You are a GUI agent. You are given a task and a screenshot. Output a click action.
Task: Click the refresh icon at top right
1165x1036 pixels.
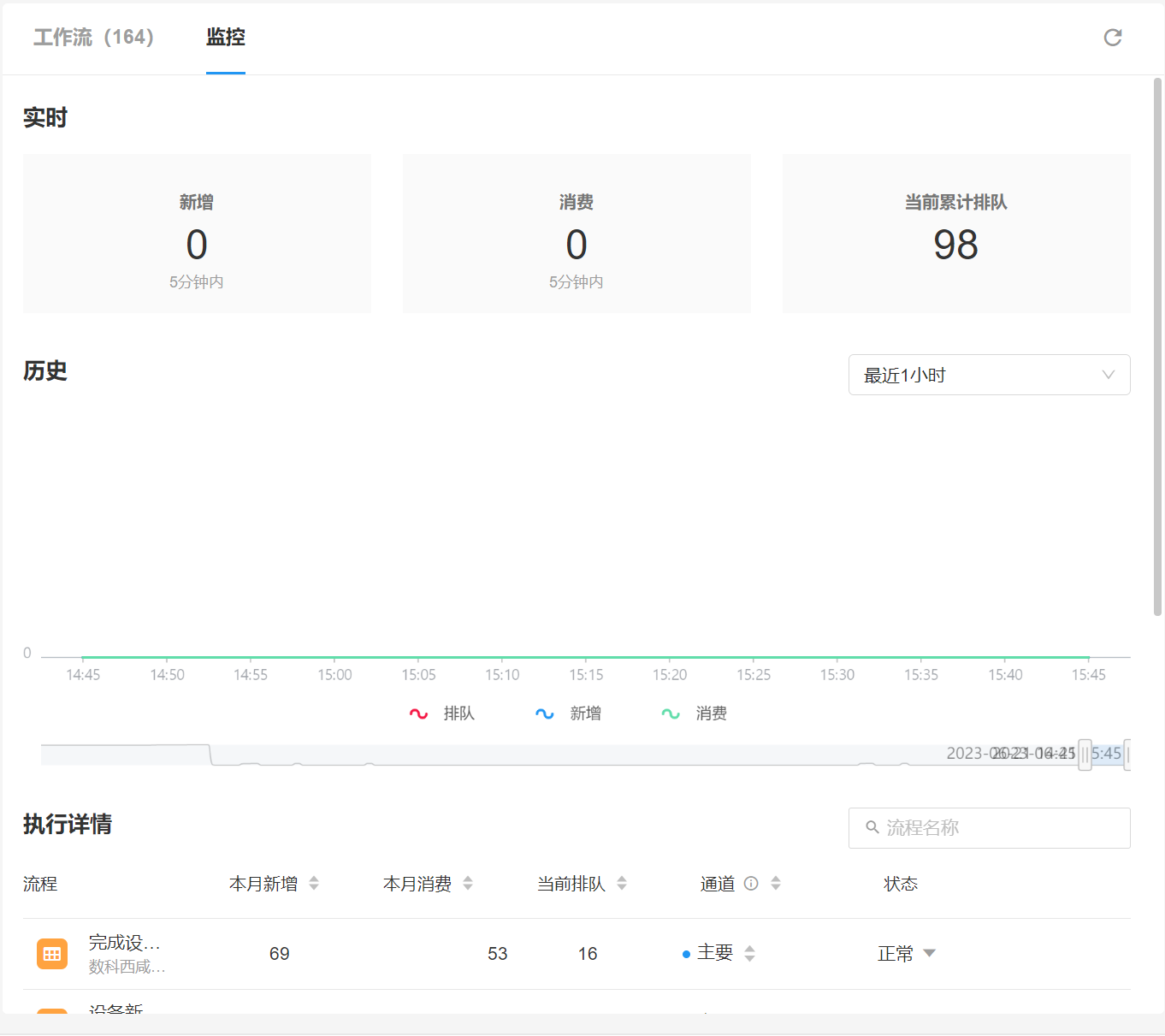pos(1112,38)
